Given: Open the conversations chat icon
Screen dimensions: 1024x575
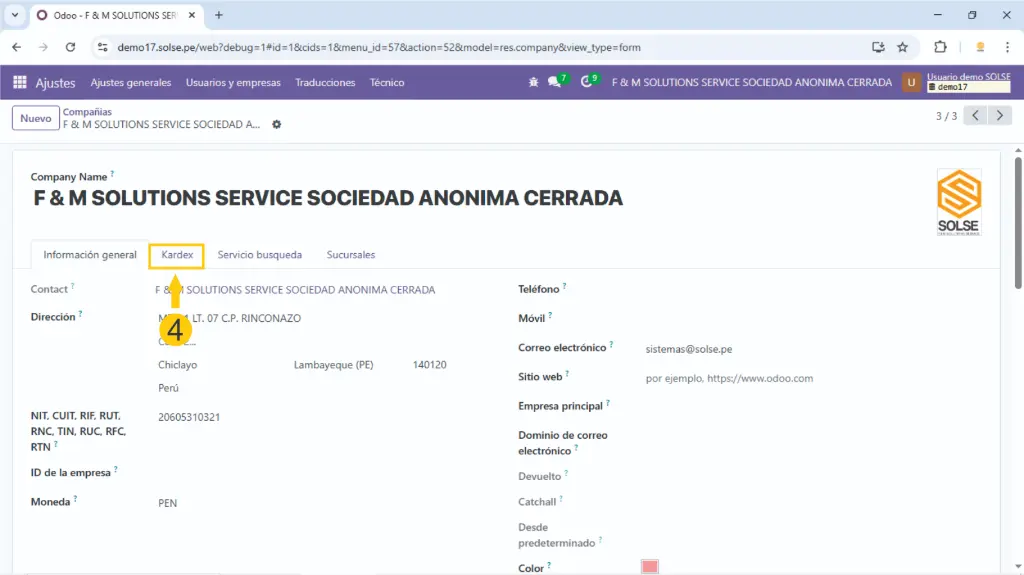Looking at the screenshot, I should click(554, 83).
